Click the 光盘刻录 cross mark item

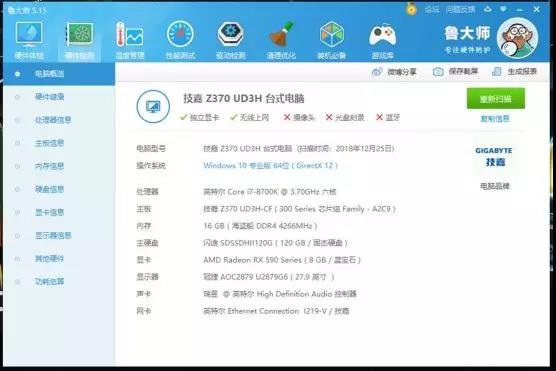coord(345,117)
